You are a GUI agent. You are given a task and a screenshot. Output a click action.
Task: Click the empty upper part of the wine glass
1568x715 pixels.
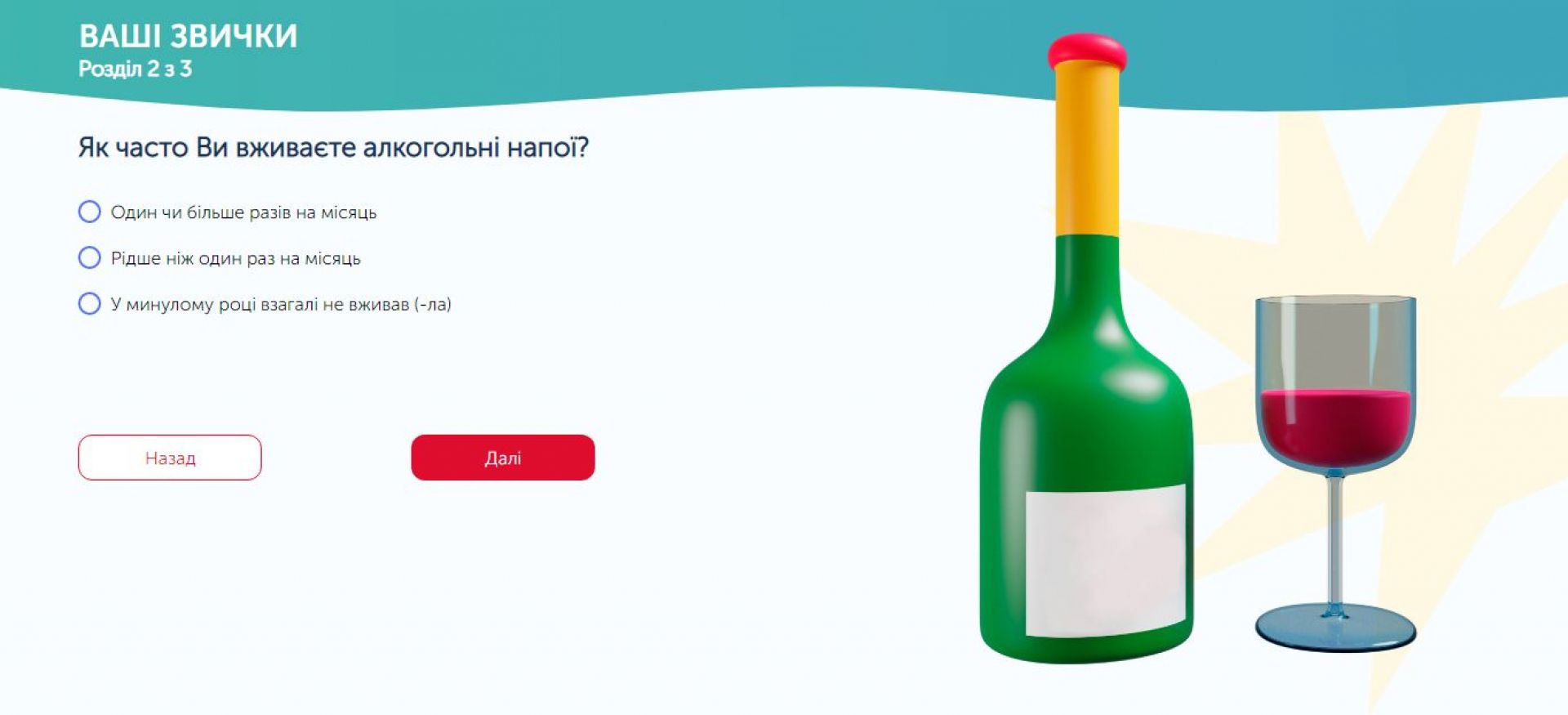tap(1335, 343)
